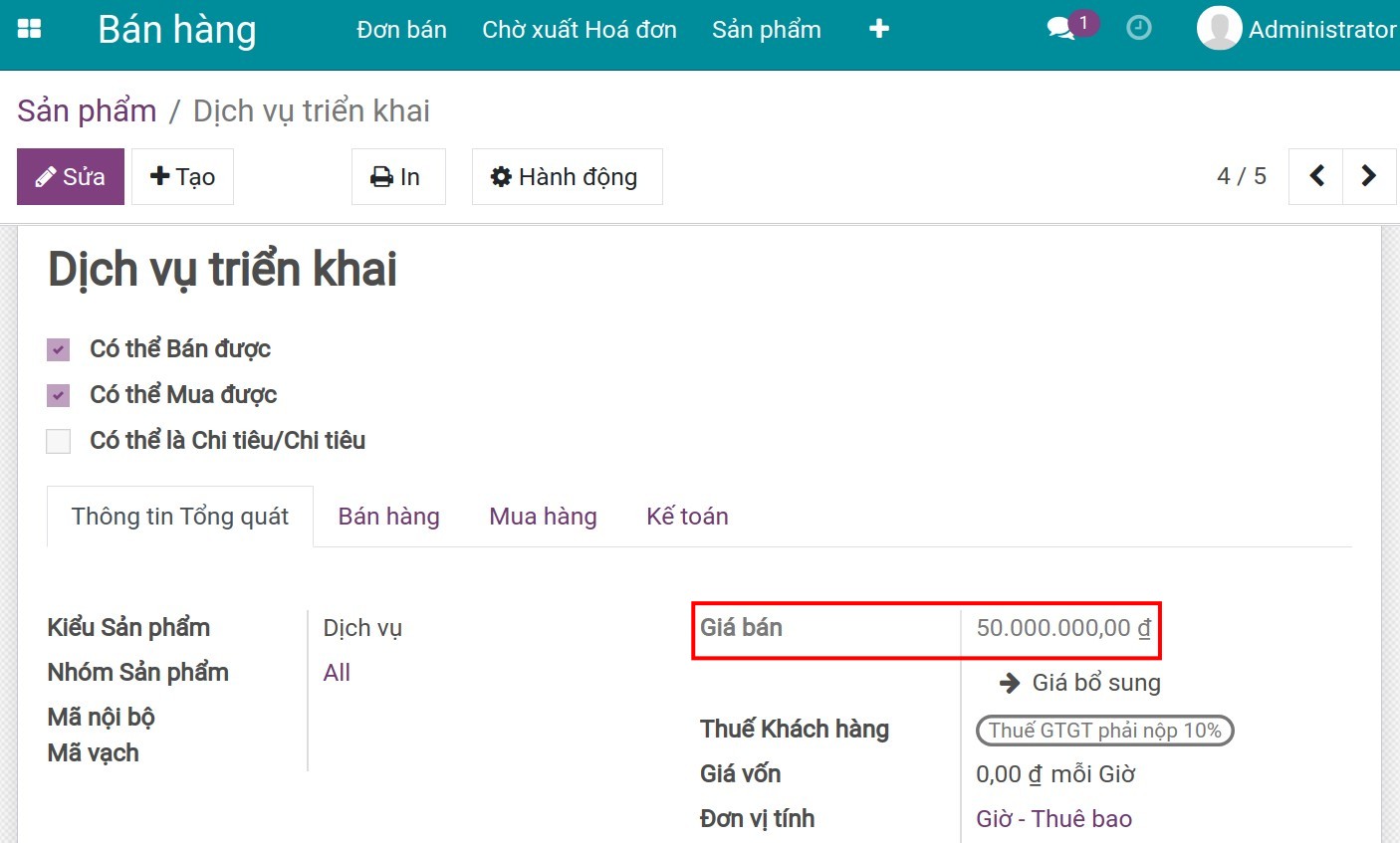Open the activities clock icon
This screenshot has width=1400, height=843.
[x=1138, y=28]
